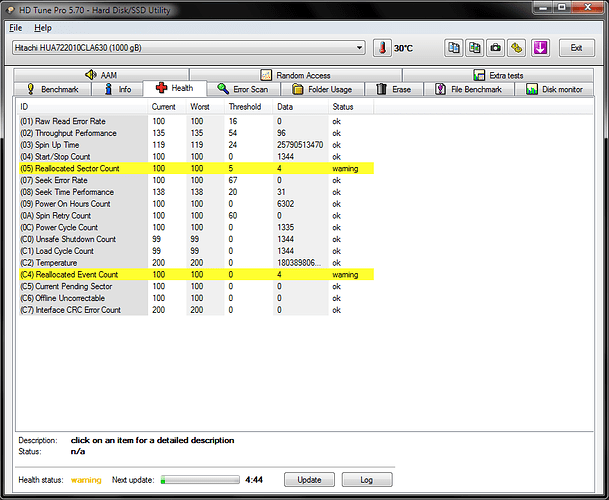
Task: Click the orange Health status warning text
Action: pos(86,480)
